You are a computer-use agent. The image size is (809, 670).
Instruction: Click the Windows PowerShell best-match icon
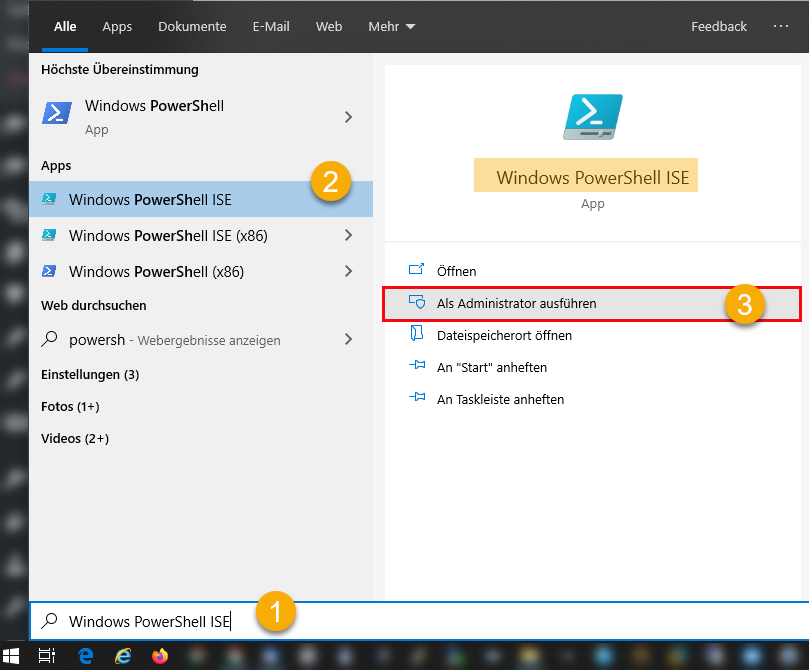click(x=57, y=113)
